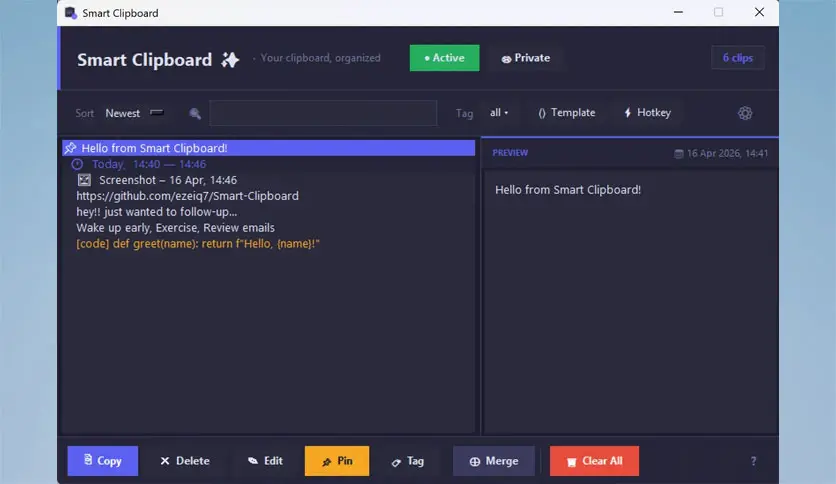Screen dimensions: 836x484
Task: Open the Hotkey settings button
Action: click(x=647, y=112)
